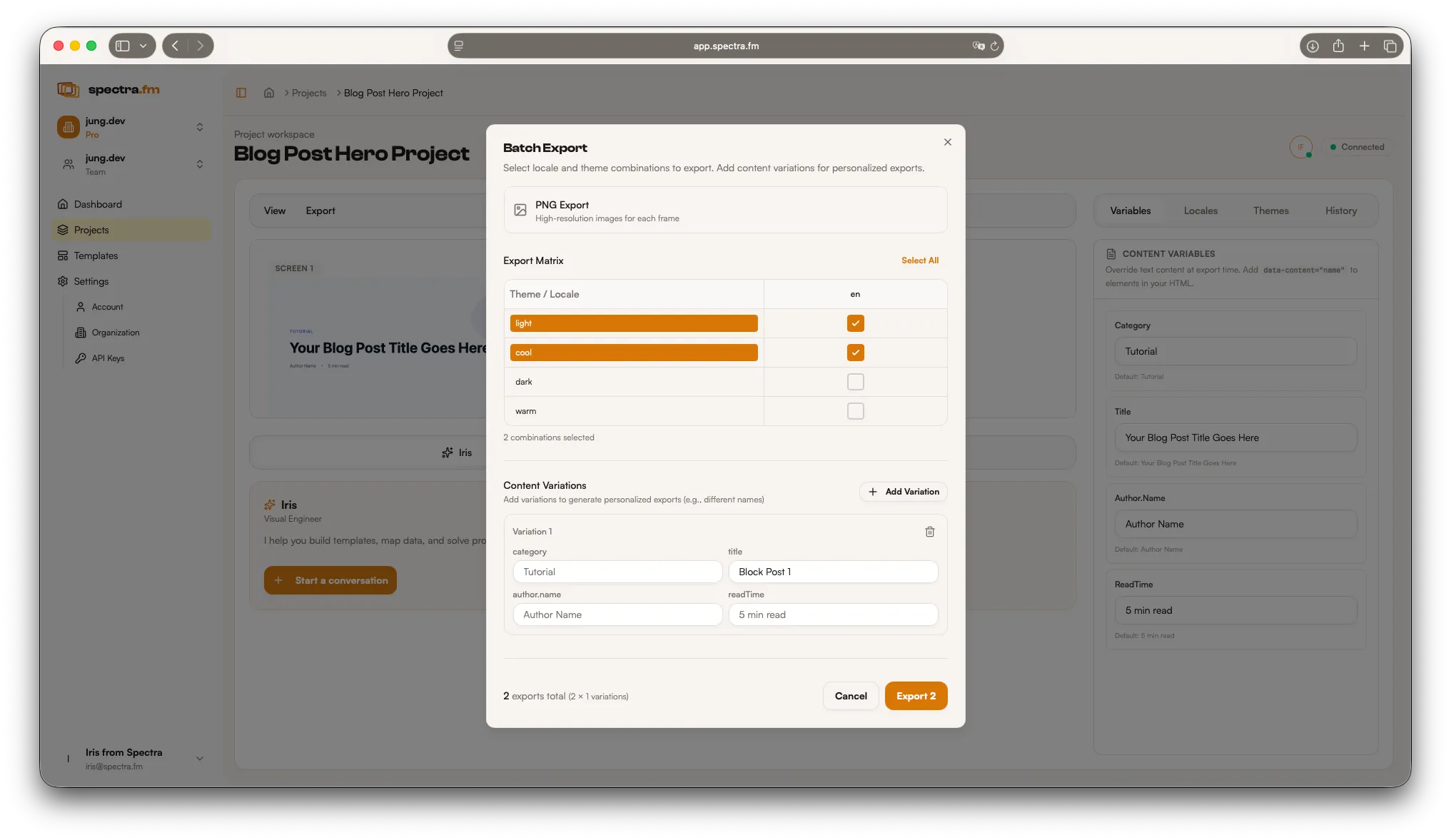The image size is (1451, 840).
Task: Uncheck the light theme export checkbox
Action: tap(855, 323)
